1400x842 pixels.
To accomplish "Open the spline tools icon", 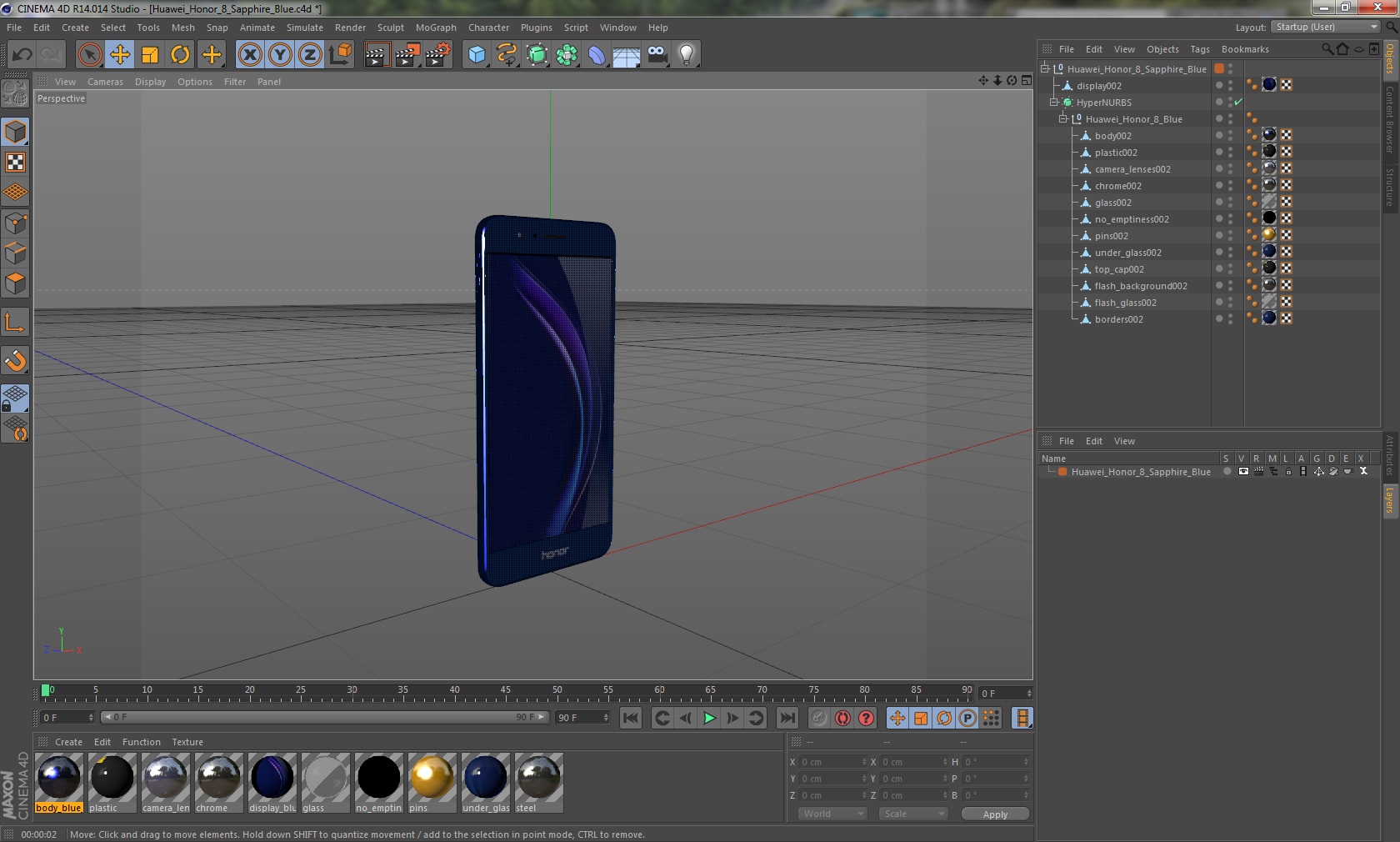I will (507, 55).
